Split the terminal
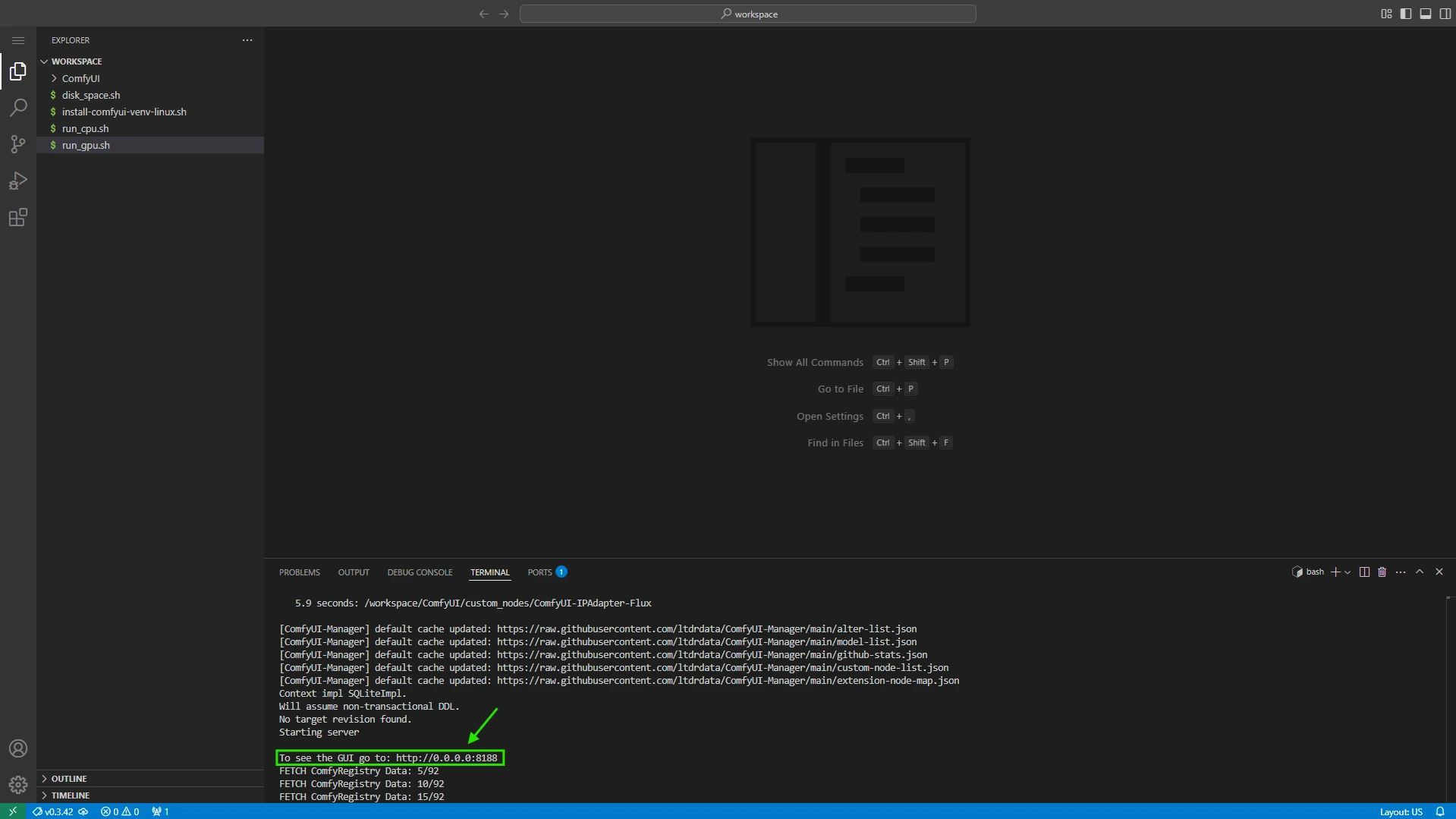This screenshot has height=819, width=1456. pos(1364,572)
